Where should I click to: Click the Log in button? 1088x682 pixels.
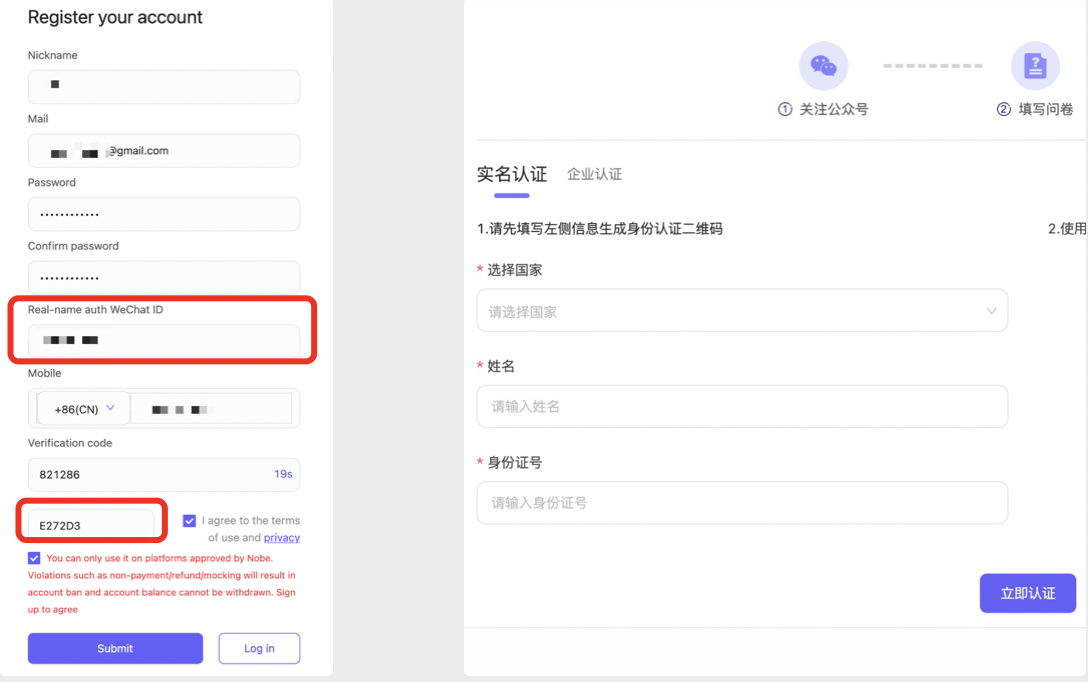click(259, 648)
